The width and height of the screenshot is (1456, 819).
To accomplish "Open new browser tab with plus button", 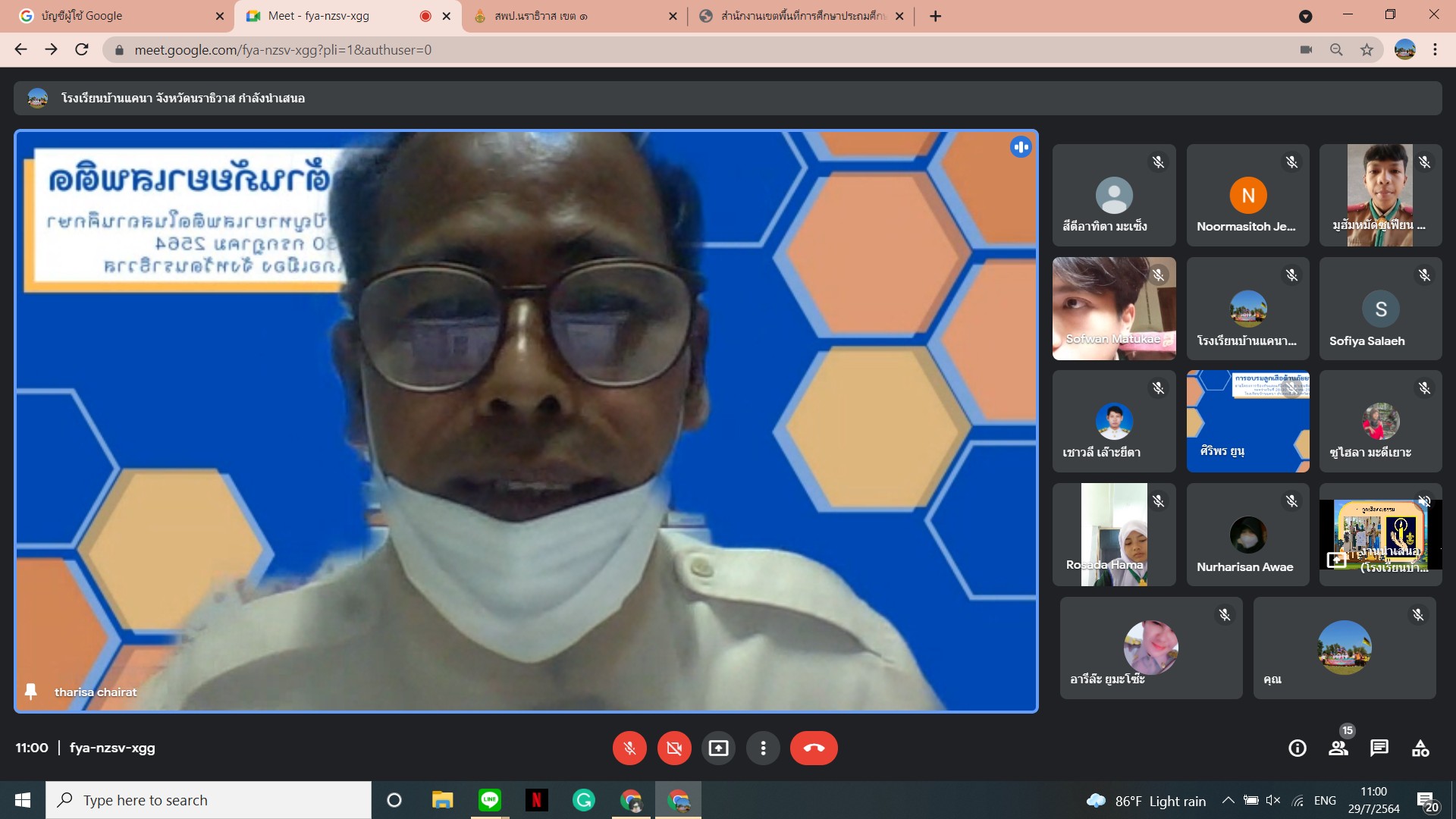I will click(936, 16).
